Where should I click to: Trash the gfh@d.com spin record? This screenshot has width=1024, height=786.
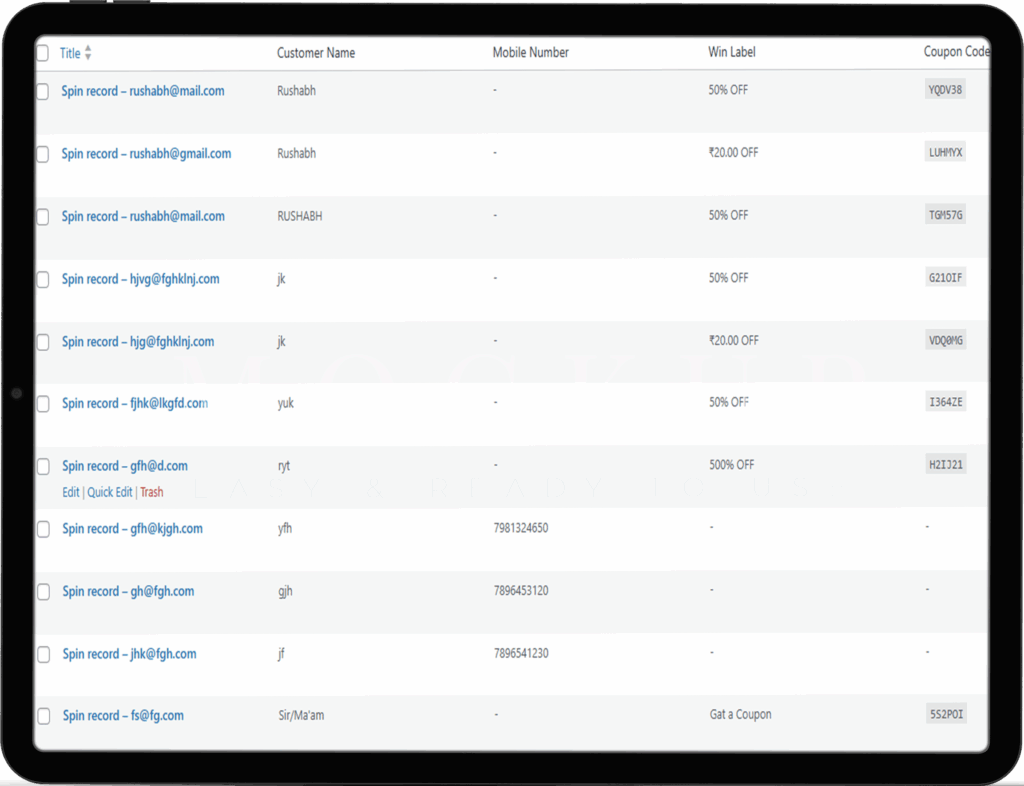point(152,492)
